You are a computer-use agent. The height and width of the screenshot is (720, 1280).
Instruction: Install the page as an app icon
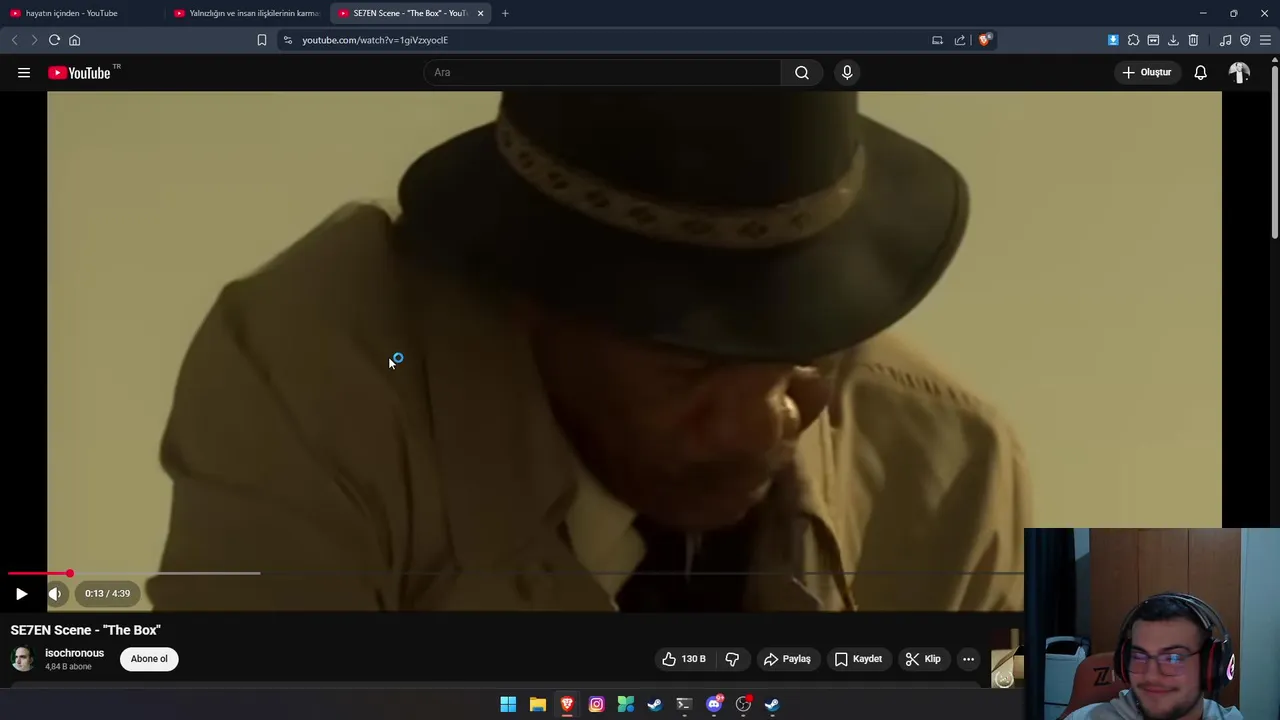[x=937, y=40]
